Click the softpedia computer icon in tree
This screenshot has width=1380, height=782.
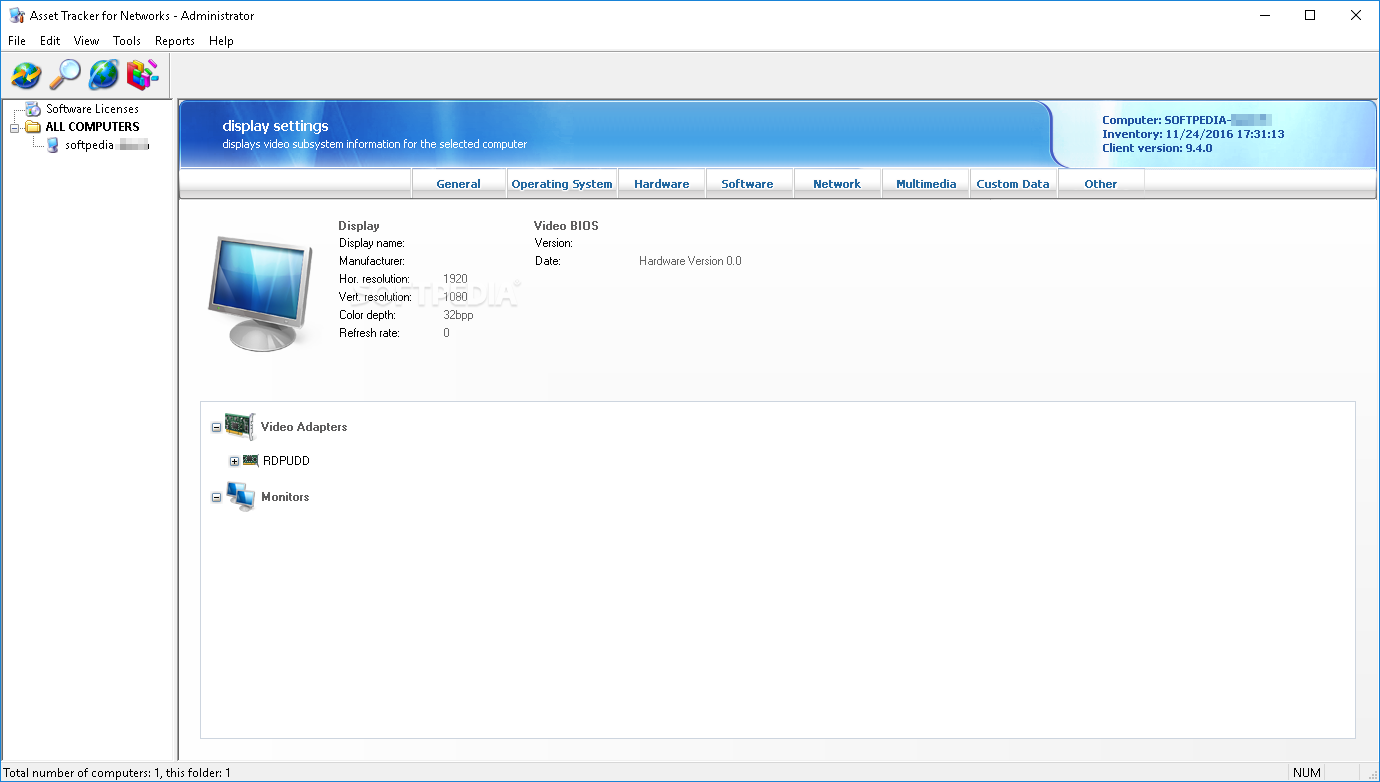(x=53, y=145)
